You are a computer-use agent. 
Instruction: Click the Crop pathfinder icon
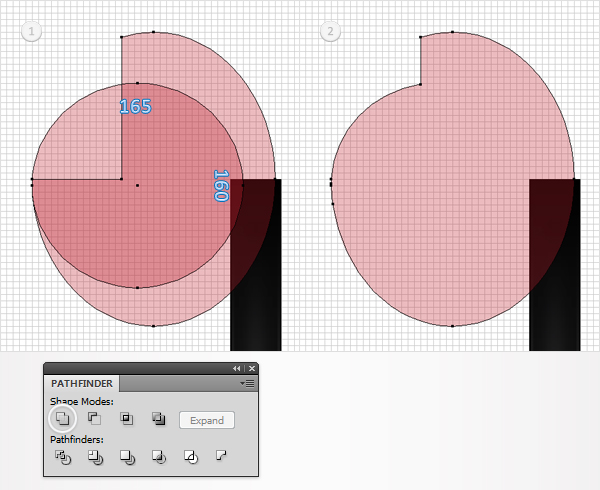point(159,457)
